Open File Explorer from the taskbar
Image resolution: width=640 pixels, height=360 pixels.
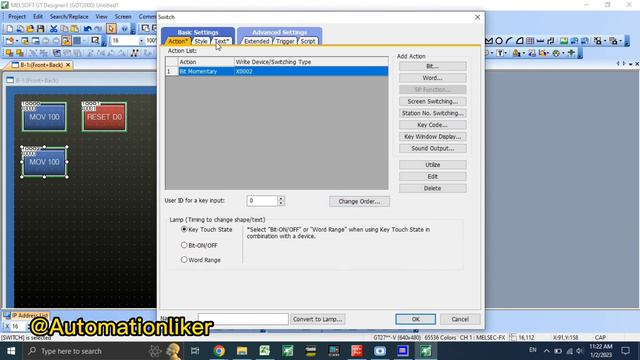tap(242, 351)
